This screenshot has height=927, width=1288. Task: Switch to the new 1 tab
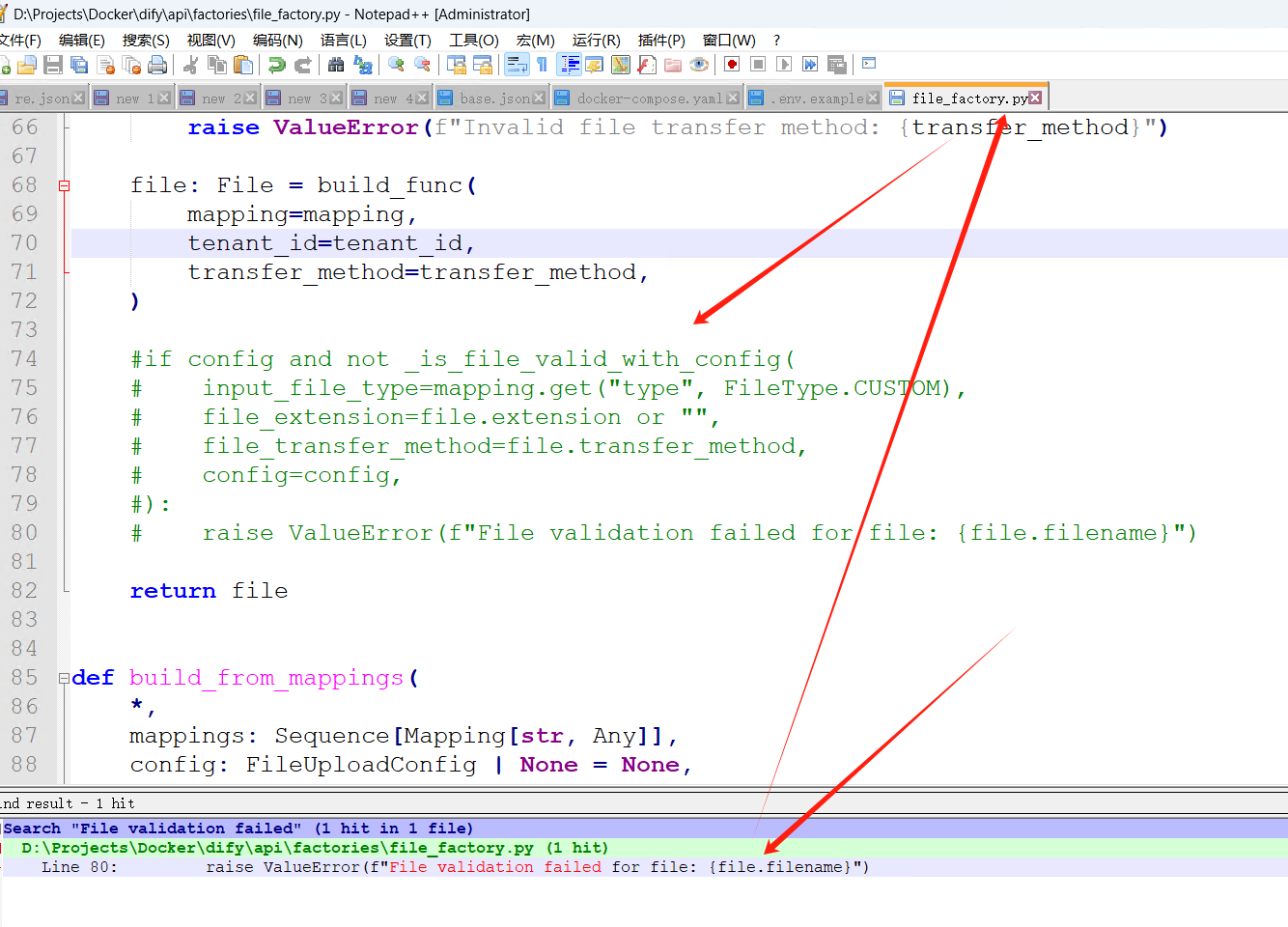(134, 98)
